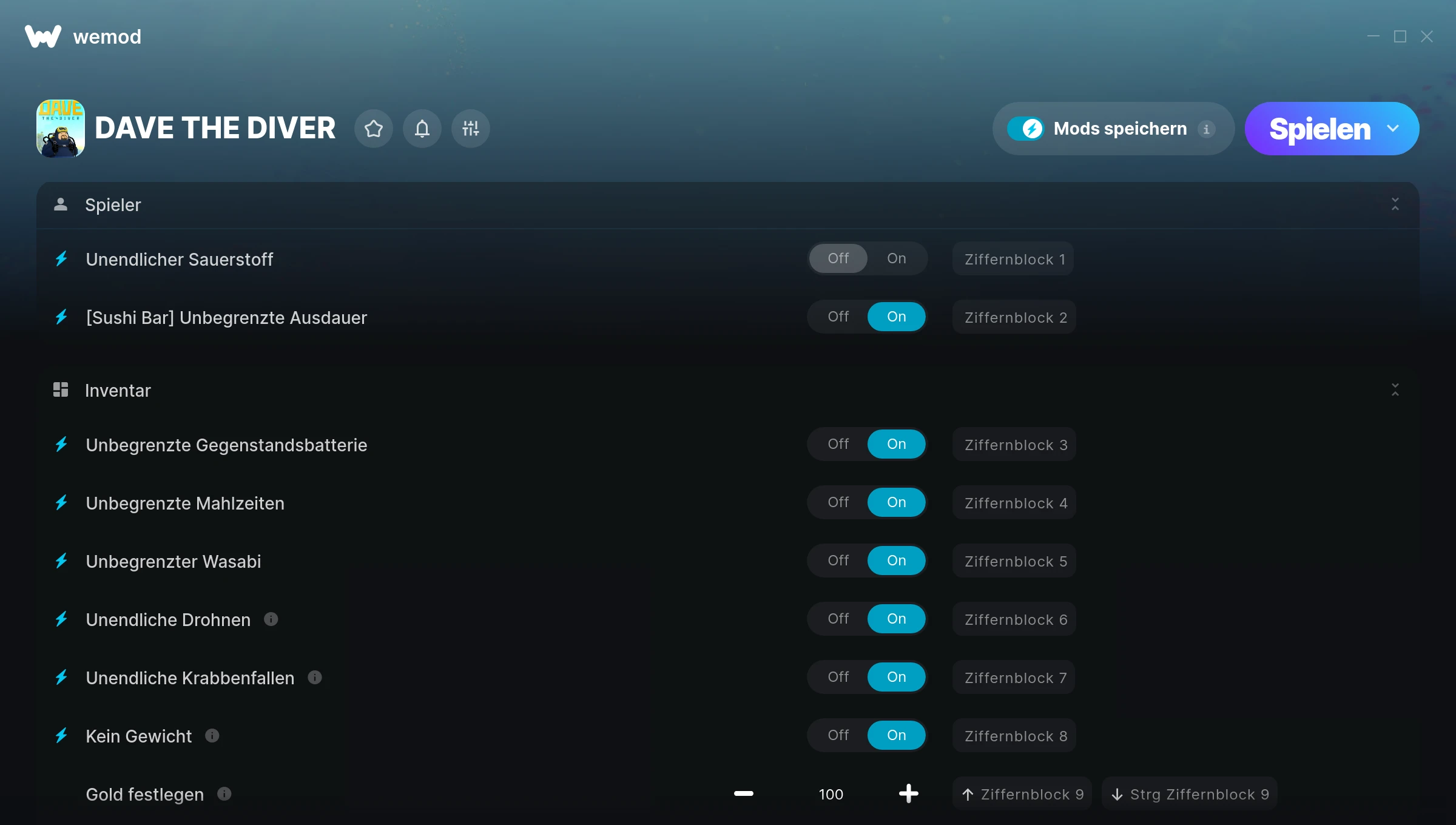Click lightning icon beside Unbegrenzte Gegenstandsbatterie
The width and height of the screenshot is (1456, 825).
click(61, 445)
